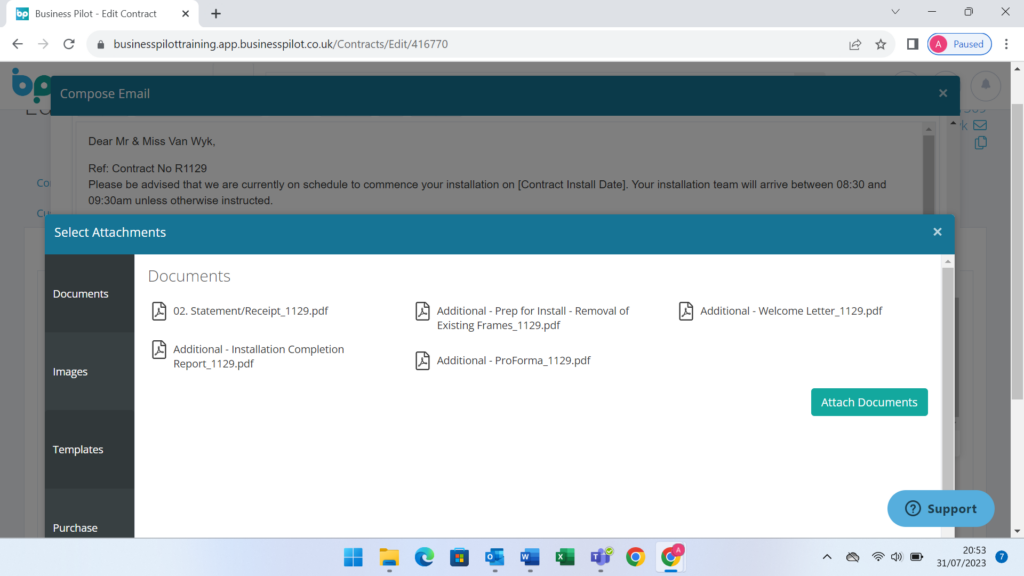Image resolution: width=1024 pixels, height=576 pixels.
Task: Open the active Chrome profile window in taskbar
Action: tap(671, 557)
